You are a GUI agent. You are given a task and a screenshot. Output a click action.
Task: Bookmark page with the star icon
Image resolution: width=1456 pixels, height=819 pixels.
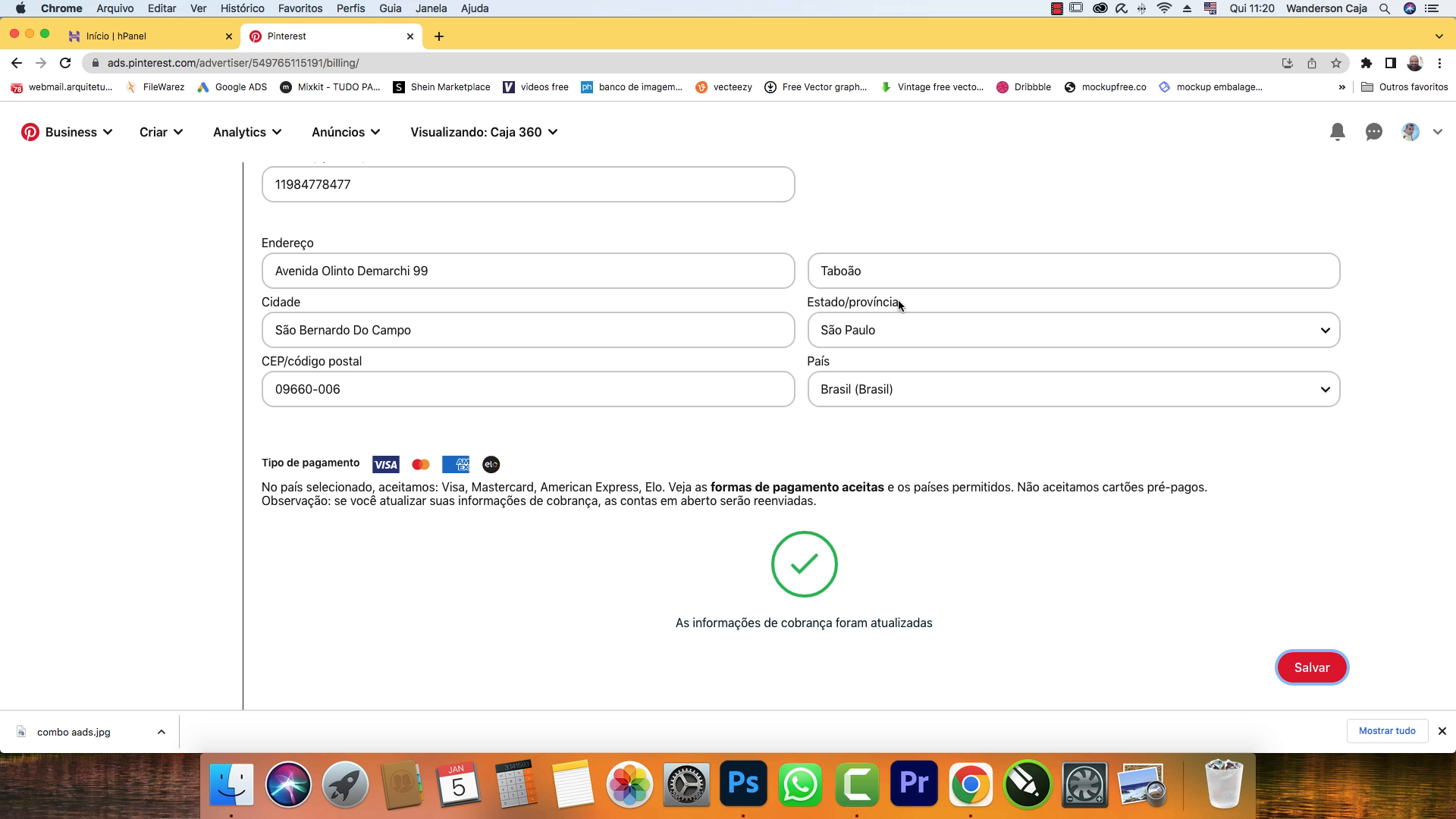(1336, 63)
